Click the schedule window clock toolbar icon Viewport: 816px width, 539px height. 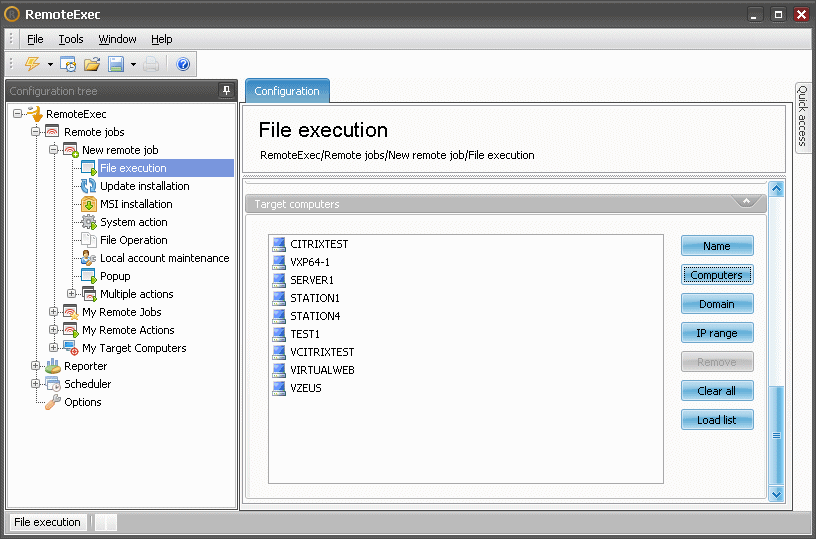click(x=68, y=64)
